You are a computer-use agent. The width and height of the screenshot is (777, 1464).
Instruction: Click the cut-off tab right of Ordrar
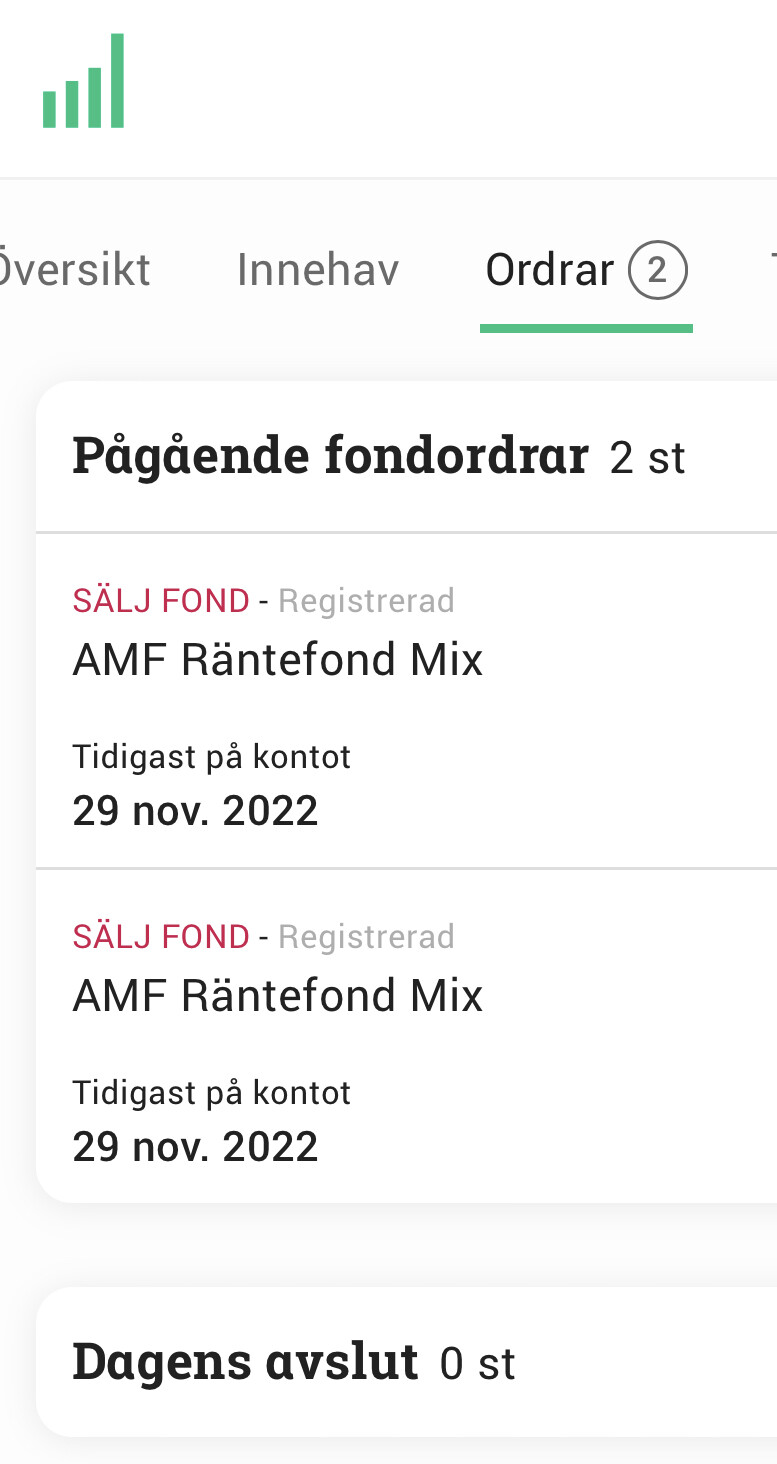[x=772, y=271]
